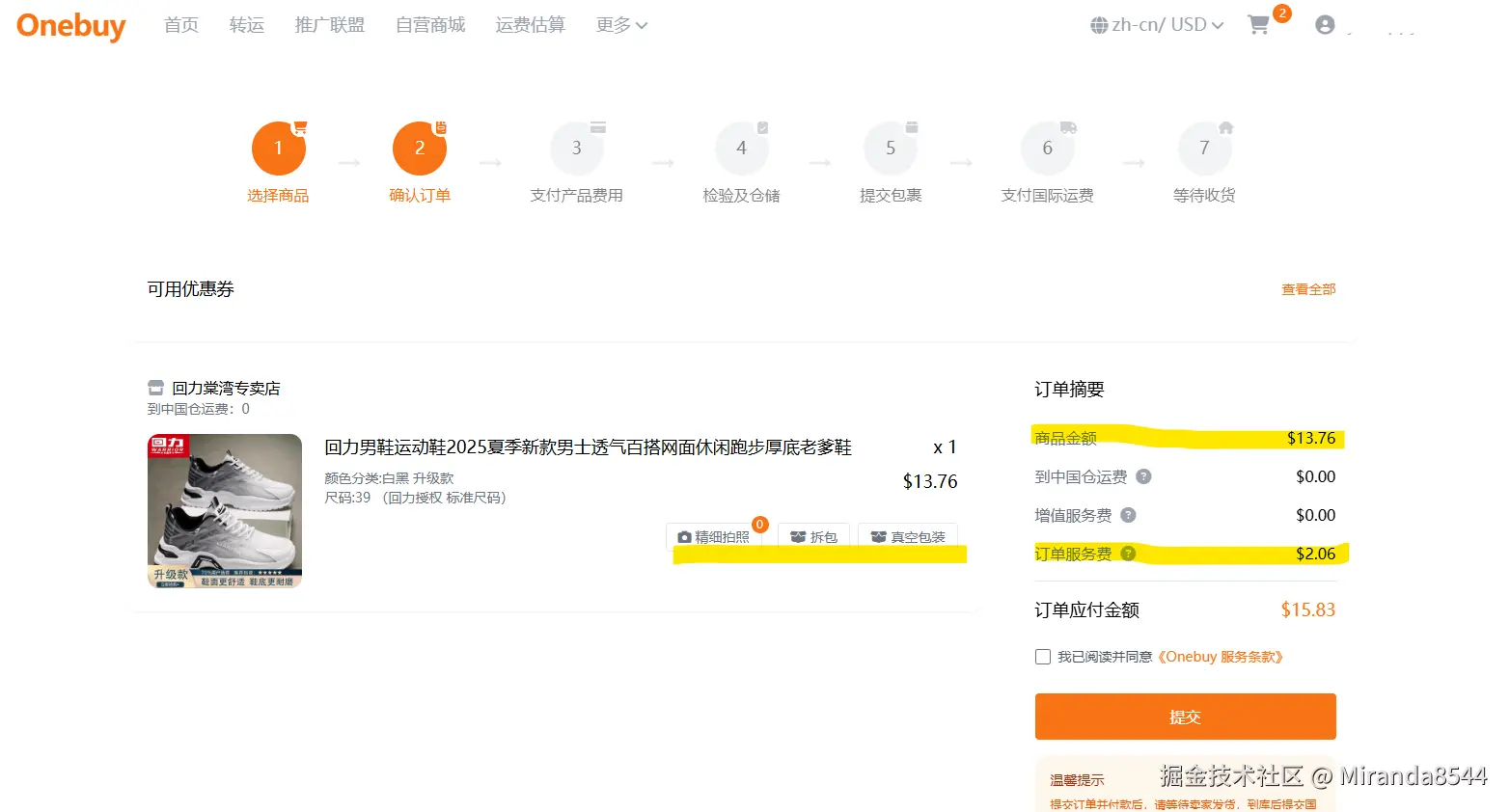Select the 真空包装 service button
The height and width of the screenshot is (812, 1510).
pyautogui.click(x=908, y=536)
